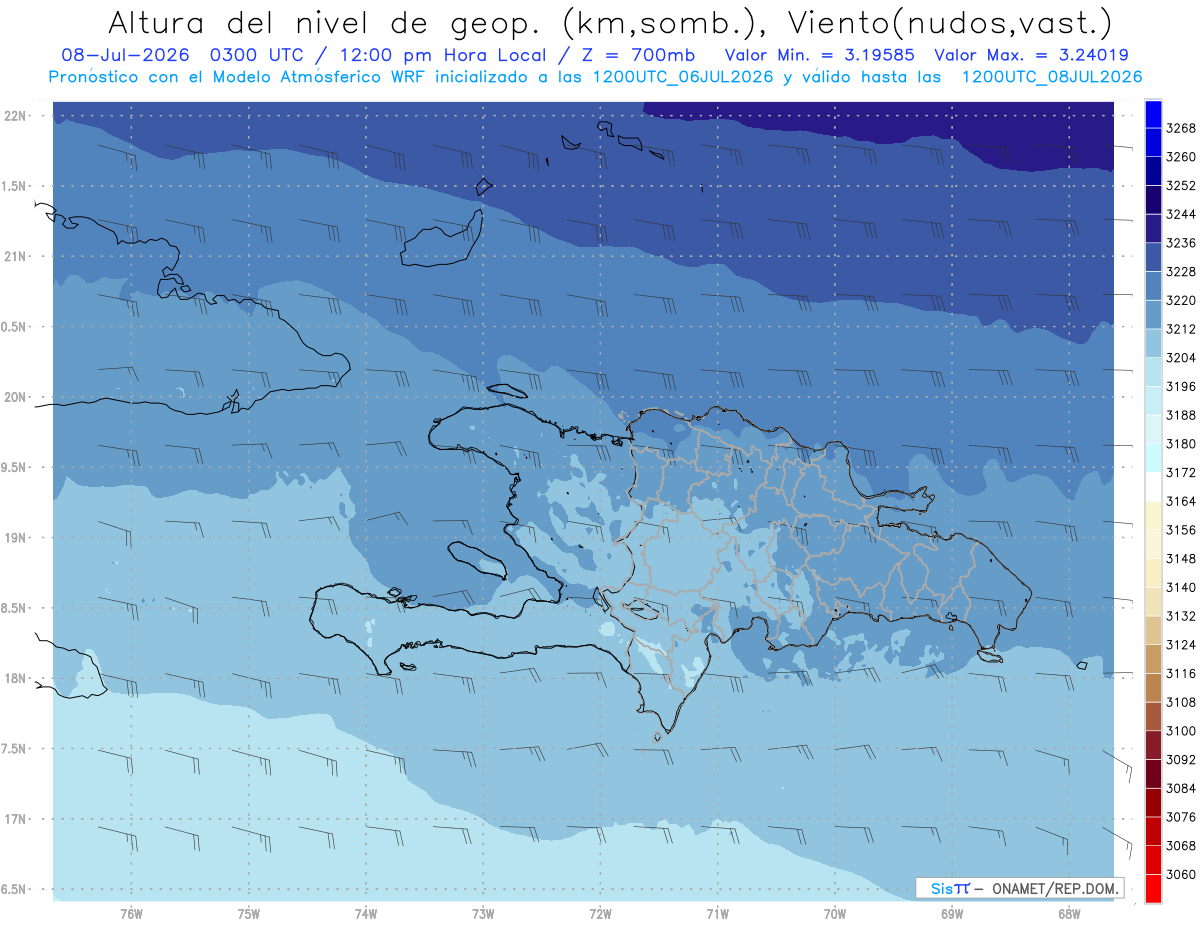Screen dimensions: 1200x927
Task: Click the 76W longitude label
Action: coord(131,914)
